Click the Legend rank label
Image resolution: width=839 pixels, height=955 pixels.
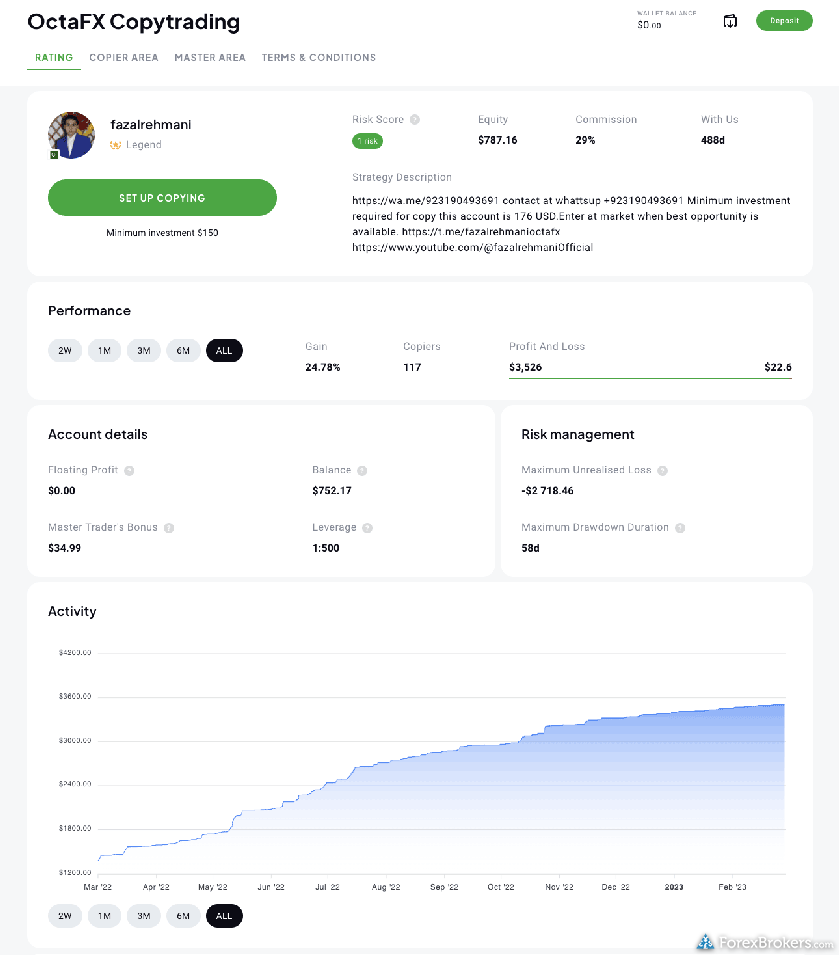tap(144, 145)
